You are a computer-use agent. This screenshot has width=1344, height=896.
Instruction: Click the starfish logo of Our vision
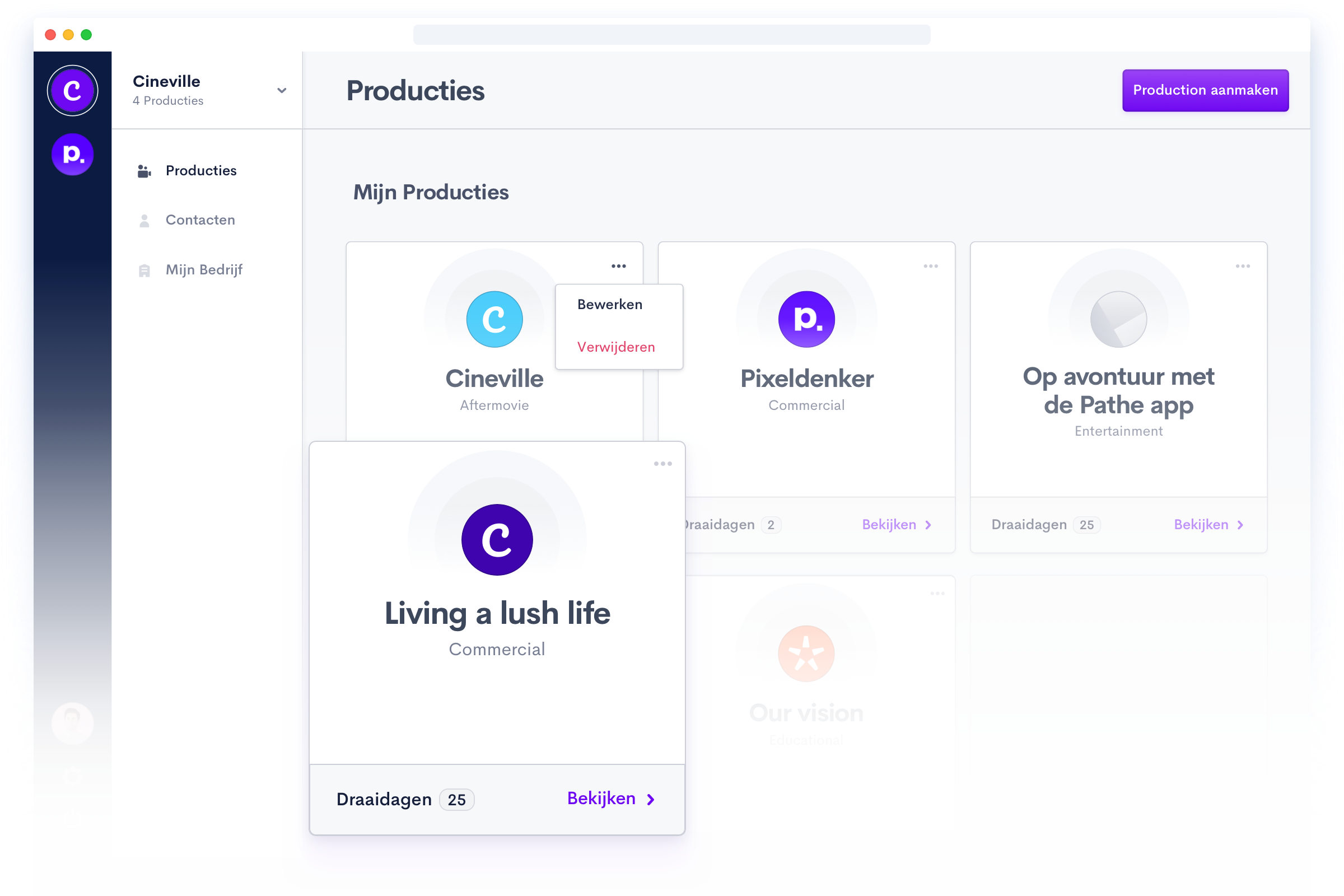click(806, 653)
